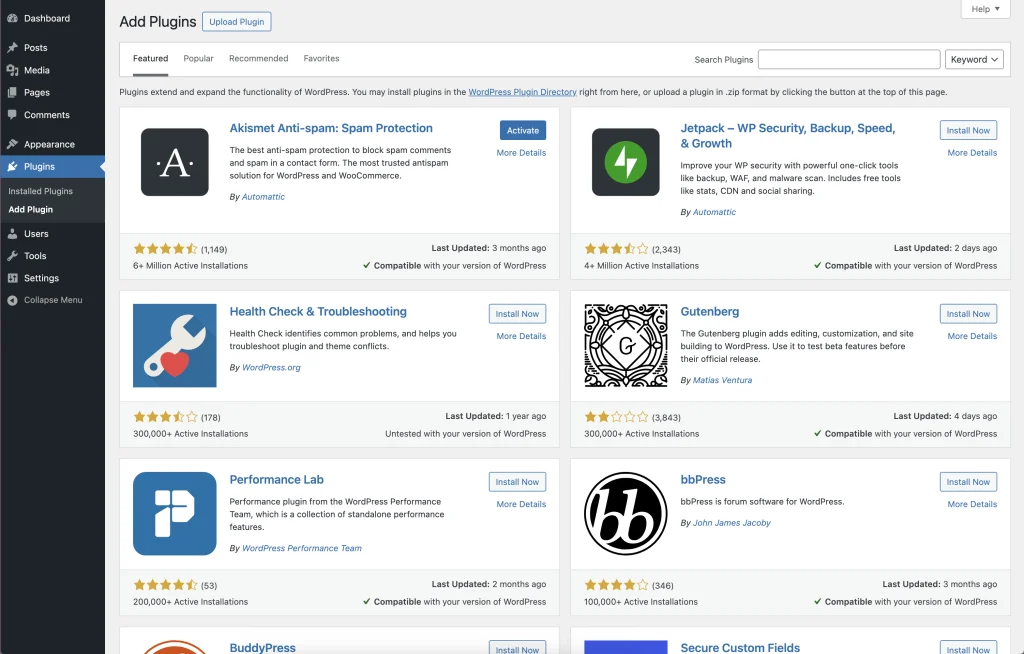
Task: Click the Collapse Menu arrow icon
Action: click(12, 300)
